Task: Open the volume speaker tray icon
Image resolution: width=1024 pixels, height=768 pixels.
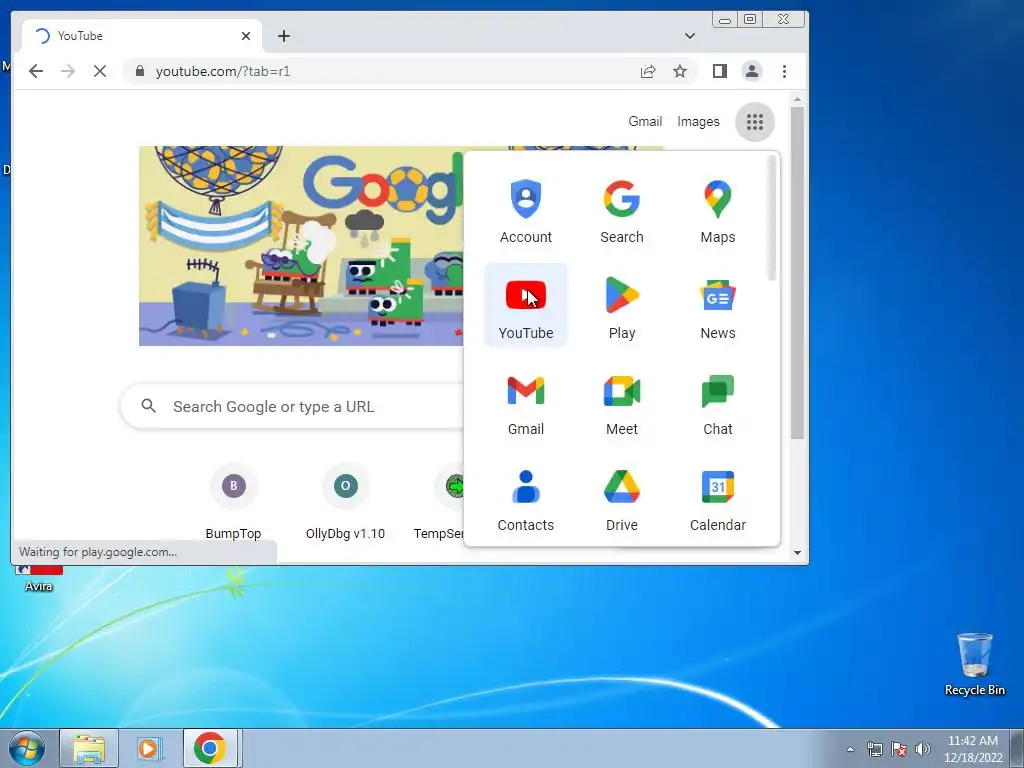Action: [923, 749]
